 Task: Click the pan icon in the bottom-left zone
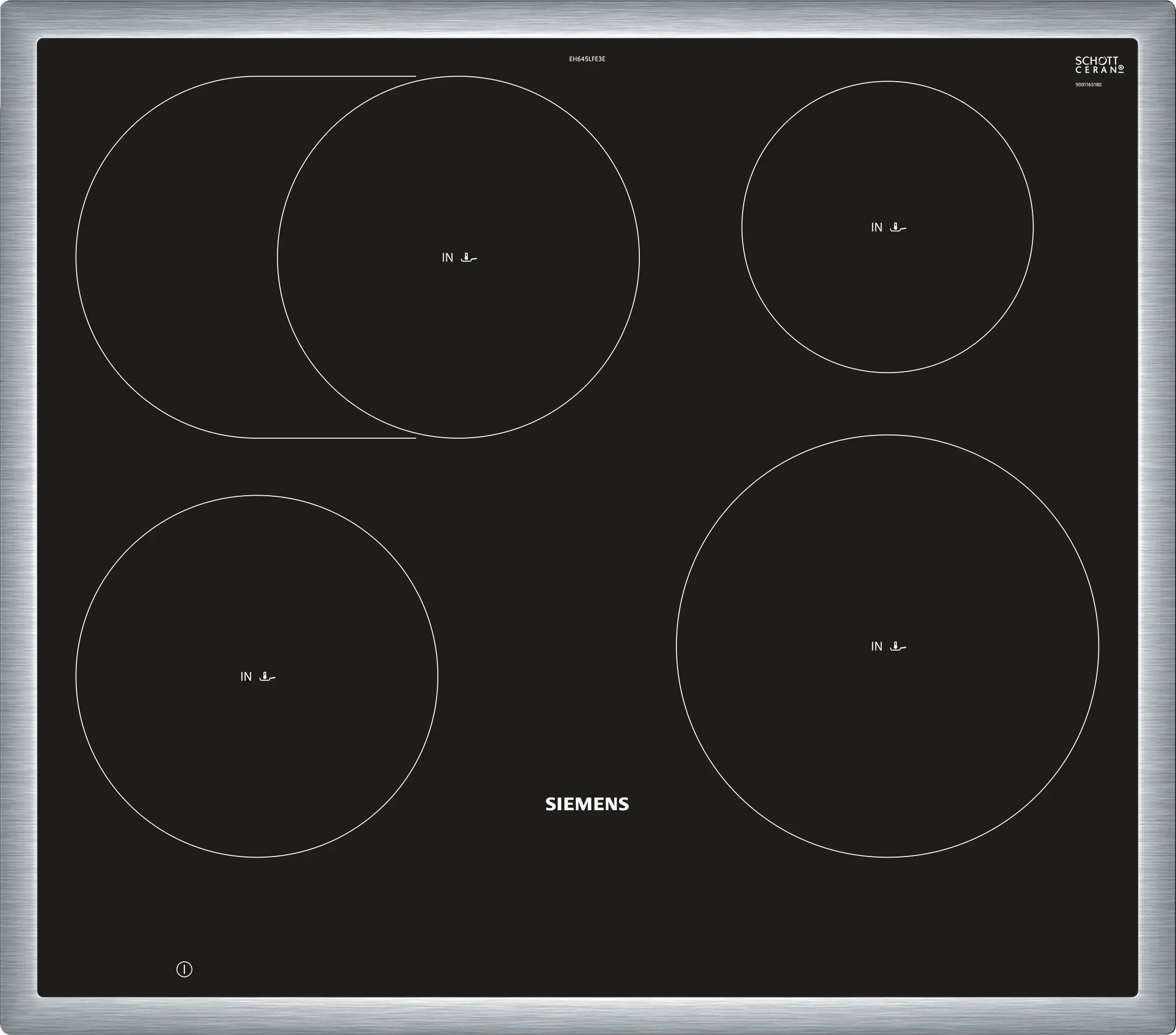tap(268, 676)
